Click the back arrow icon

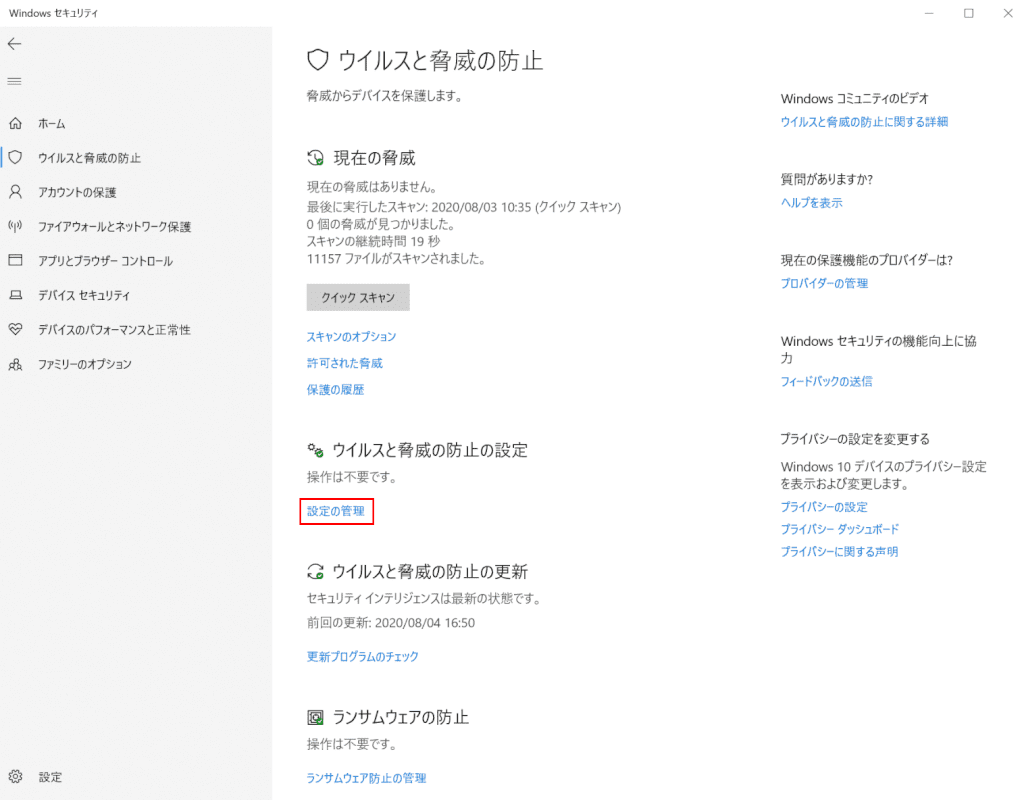14,44
